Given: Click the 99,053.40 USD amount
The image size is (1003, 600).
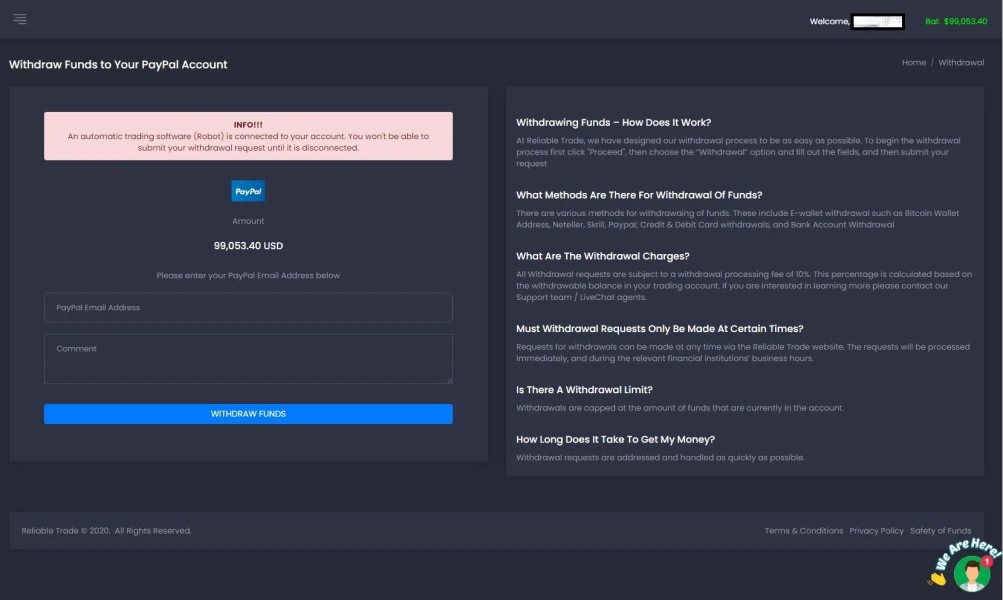Looking at the screenshot, I should tap(248, 246).
